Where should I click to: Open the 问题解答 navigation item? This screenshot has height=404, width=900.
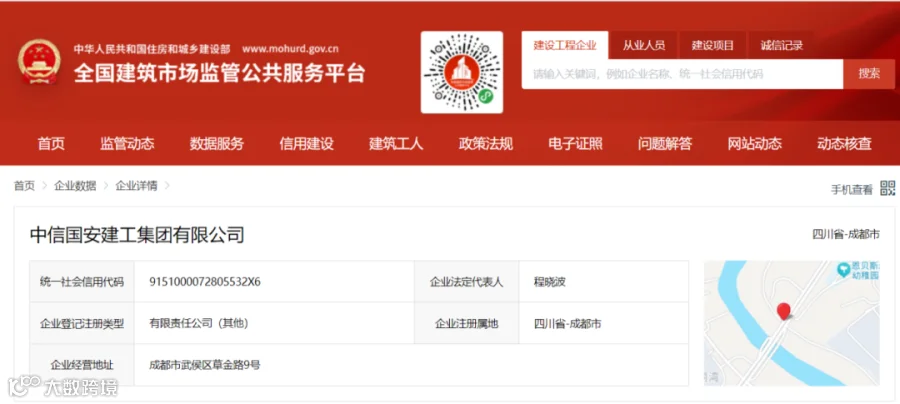click(x=665, y=143)
